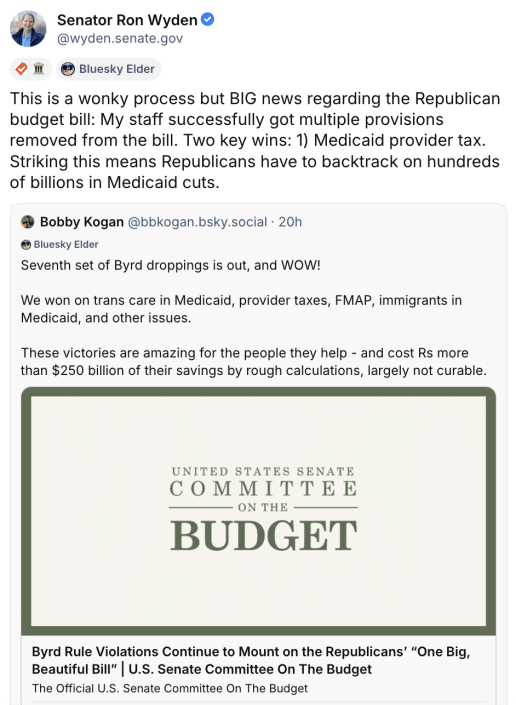
Task: Open the Senator Ron Wyden display name
Action: 127,20
